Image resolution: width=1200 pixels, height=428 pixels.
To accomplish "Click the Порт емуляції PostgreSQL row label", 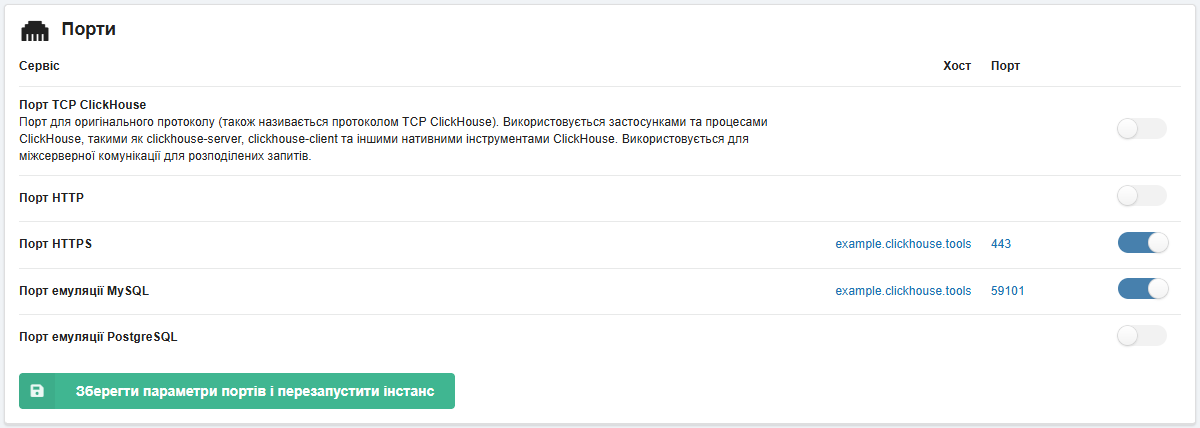I will pos(98,337).
